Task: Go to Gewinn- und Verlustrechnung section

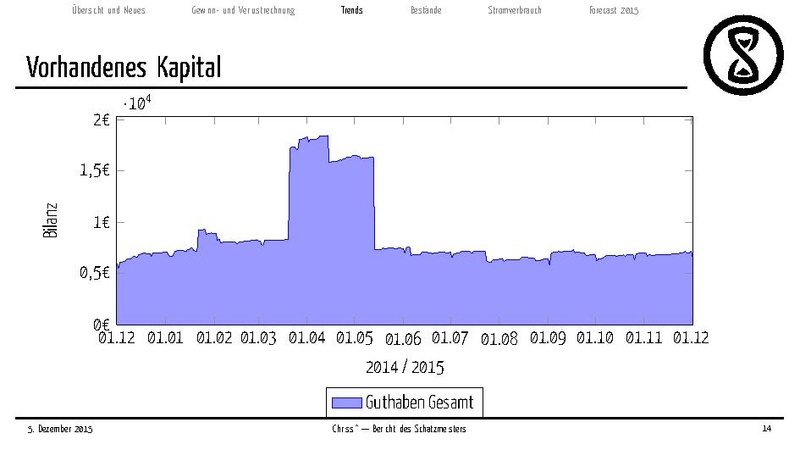Action: pyautogui.click(x=241, y=10)
